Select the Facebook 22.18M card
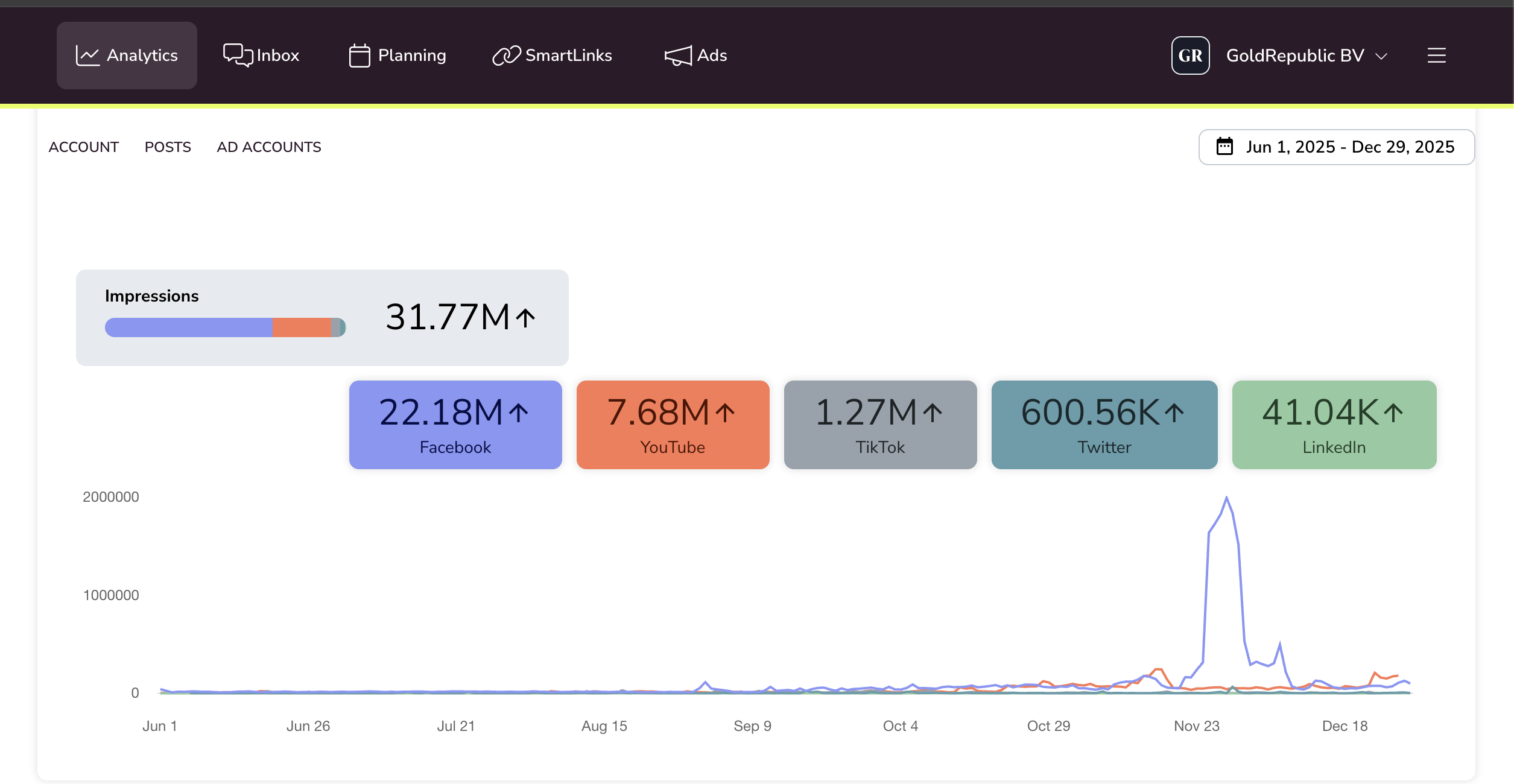 (455, 425)
